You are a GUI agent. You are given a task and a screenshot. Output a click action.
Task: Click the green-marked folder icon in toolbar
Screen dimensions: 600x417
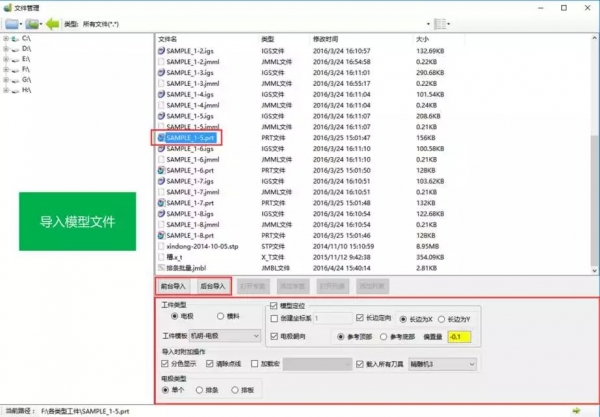click(32, 24)
